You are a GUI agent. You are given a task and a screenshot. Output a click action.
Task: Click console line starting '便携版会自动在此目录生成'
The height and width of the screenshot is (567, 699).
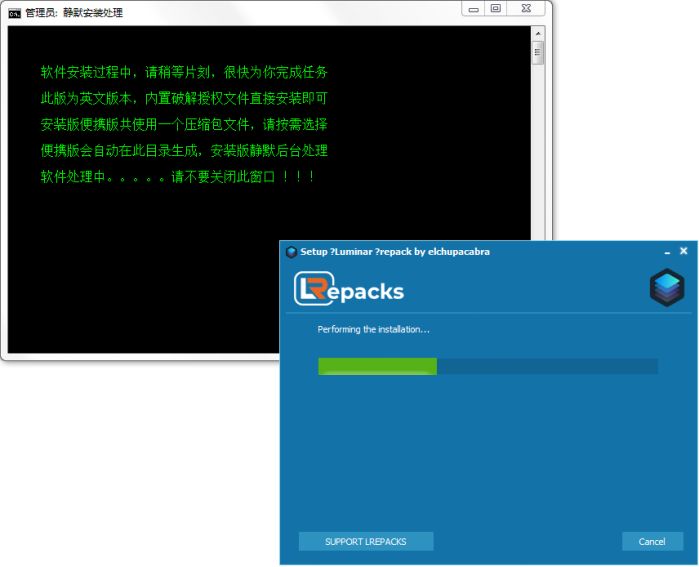(x=184, y=151)
